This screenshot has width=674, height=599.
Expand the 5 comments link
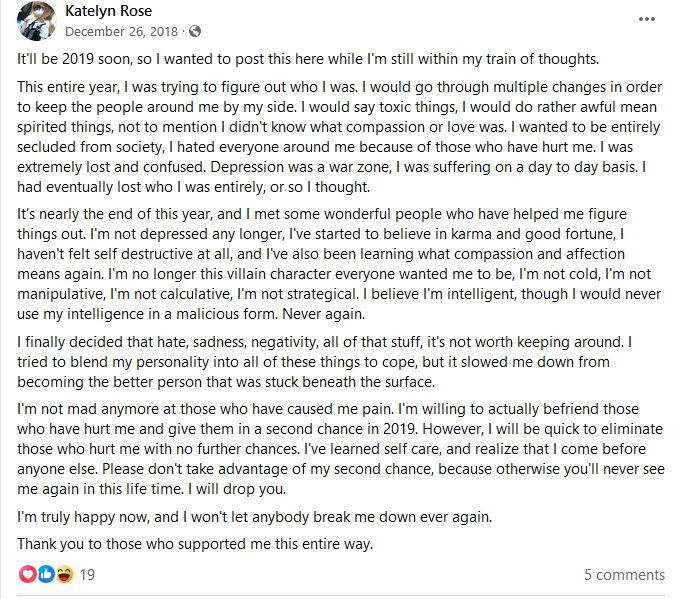624,575
